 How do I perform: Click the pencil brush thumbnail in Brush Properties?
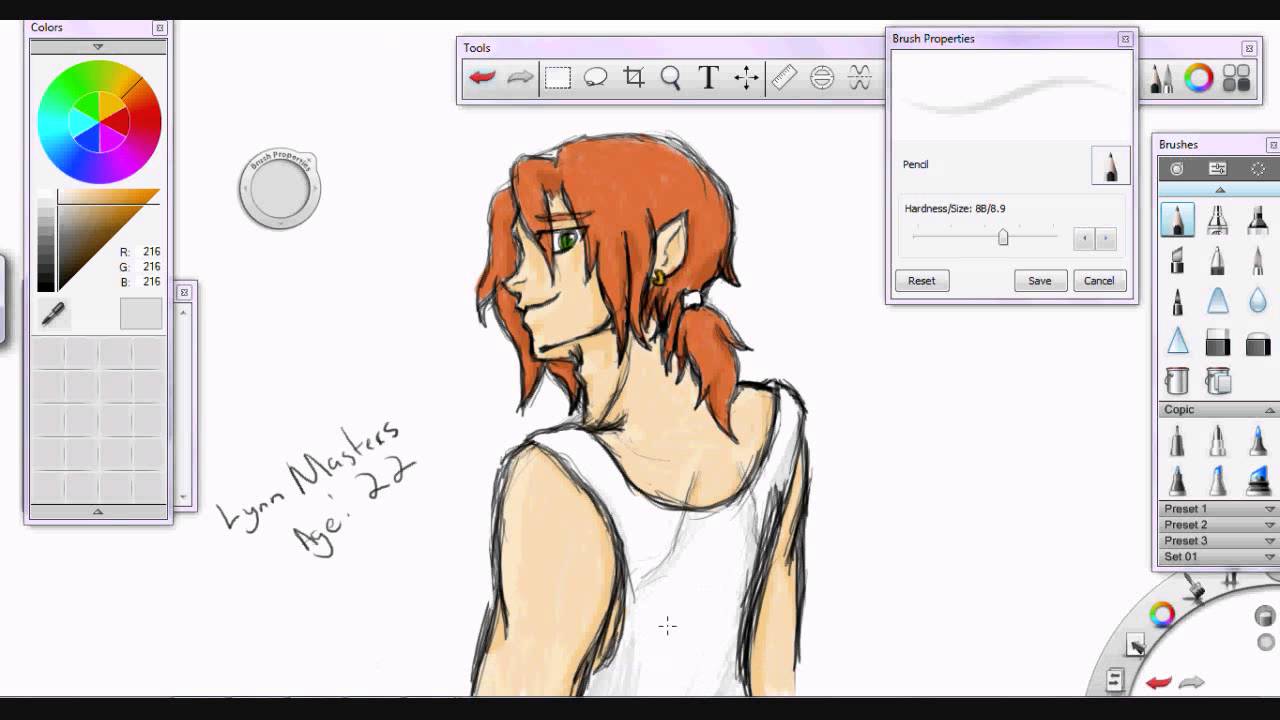click(x=1111, y=166)
